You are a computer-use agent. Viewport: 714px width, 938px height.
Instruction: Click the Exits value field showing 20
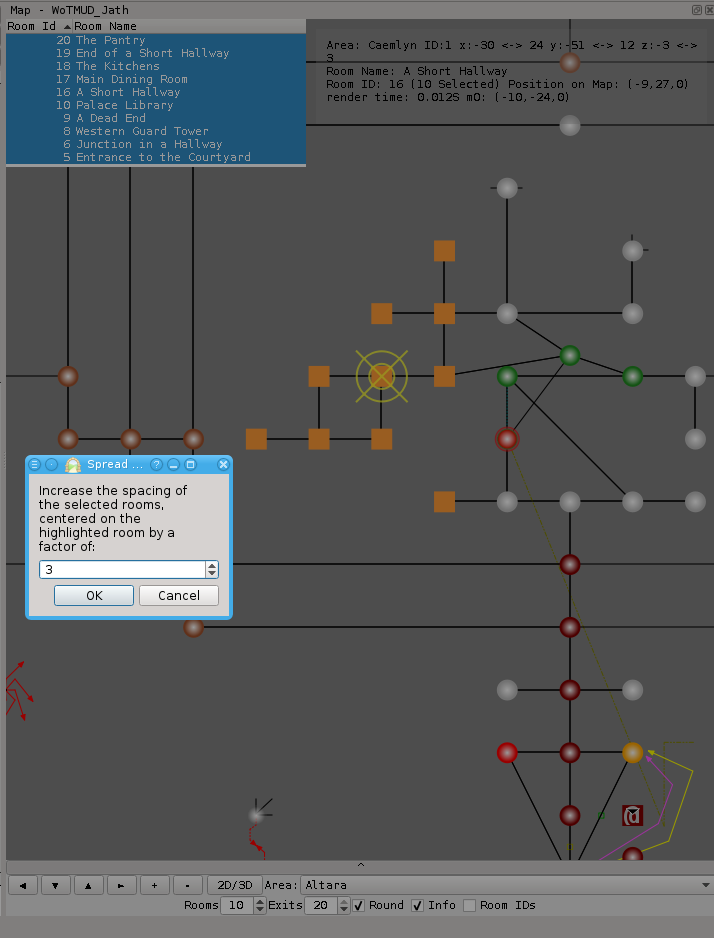coord(322,906)
